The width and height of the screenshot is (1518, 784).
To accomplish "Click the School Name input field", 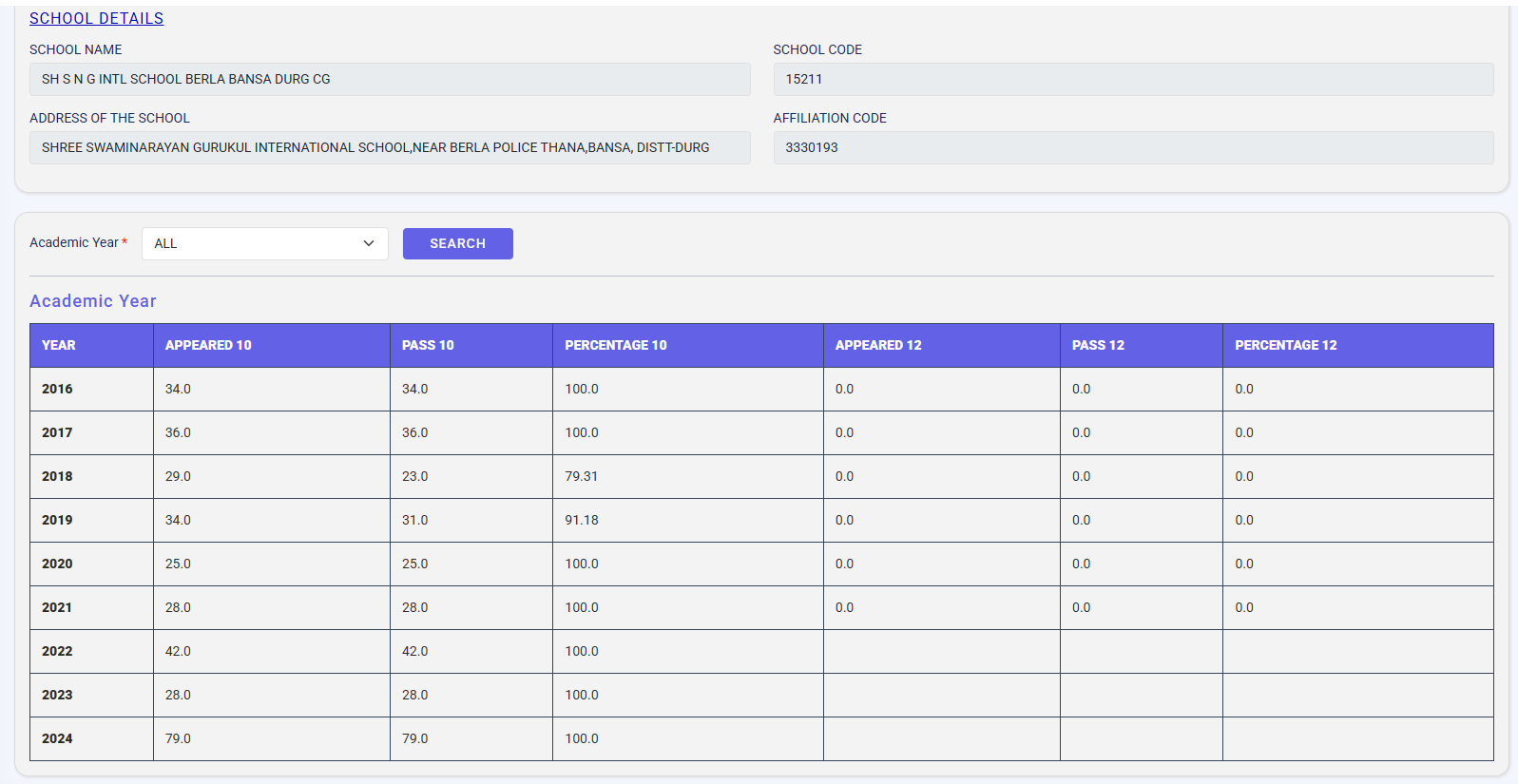I will 390,79.
